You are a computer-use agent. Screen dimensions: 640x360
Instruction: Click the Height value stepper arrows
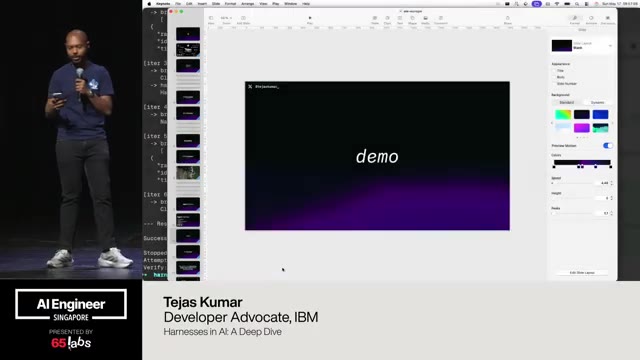(x=611, y=198)
